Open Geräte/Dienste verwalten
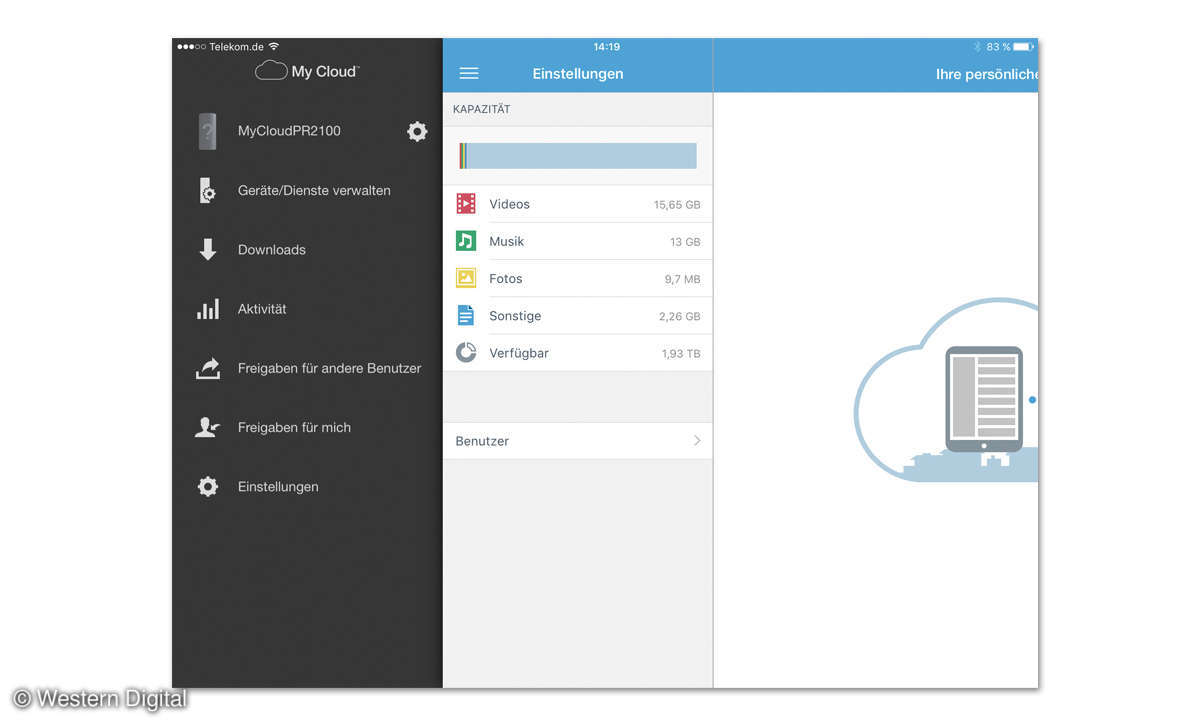This screenshot has width=1200, height=720. pyautogui.click(x=314, y=190)
